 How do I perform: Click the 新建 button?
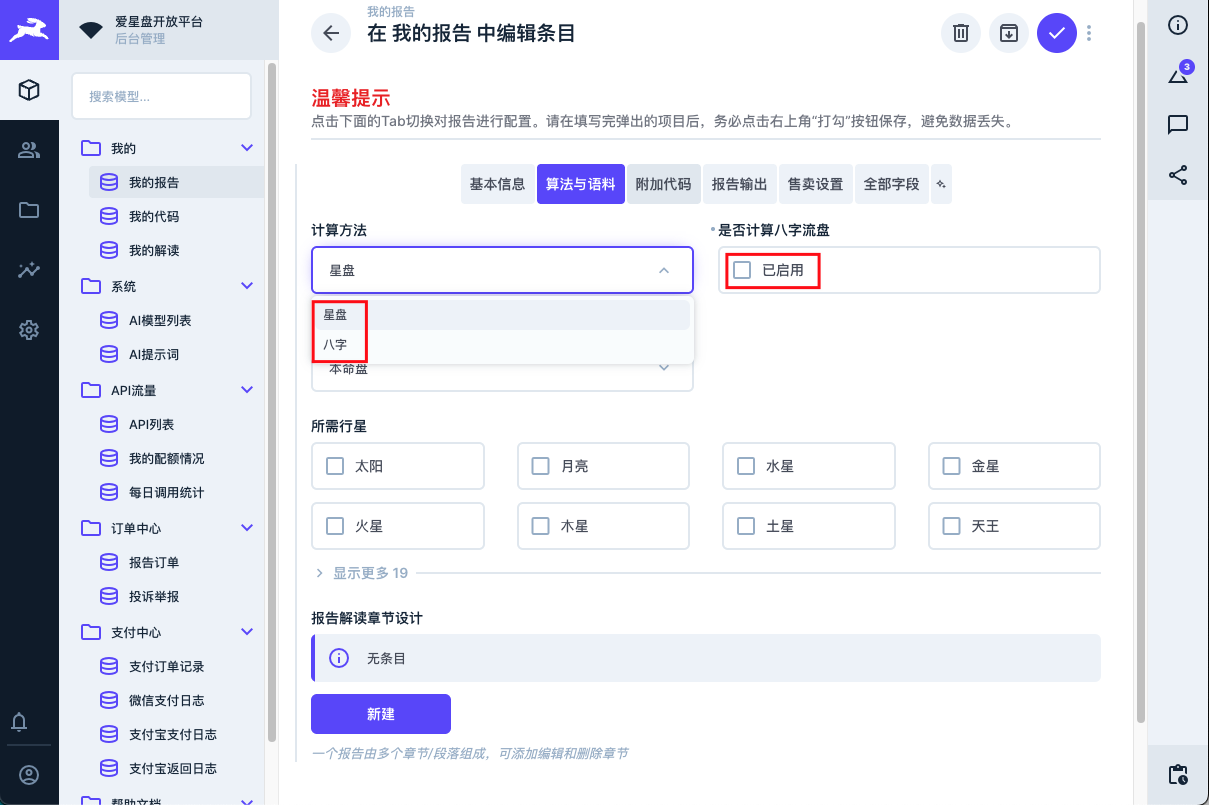[381, 714]
